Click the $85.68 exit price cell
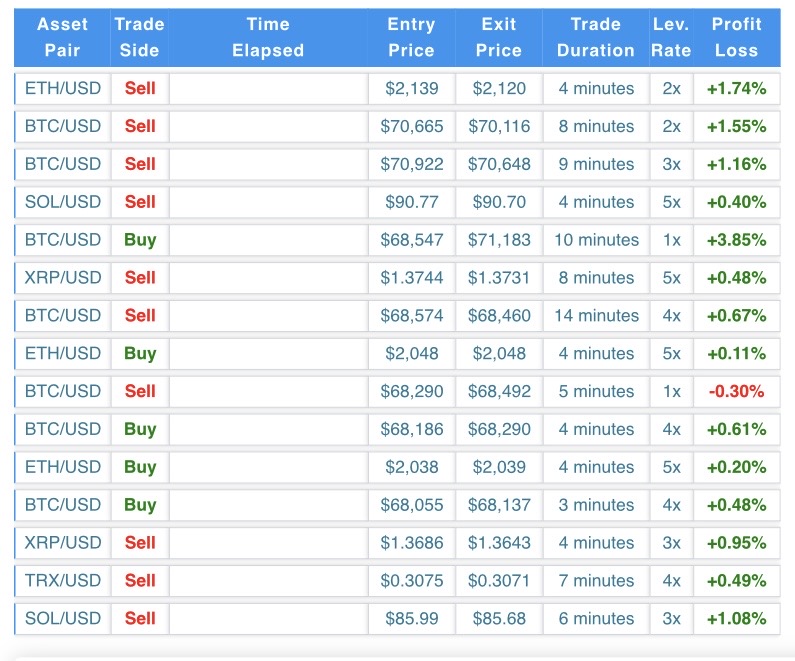 tap(499, 619)
